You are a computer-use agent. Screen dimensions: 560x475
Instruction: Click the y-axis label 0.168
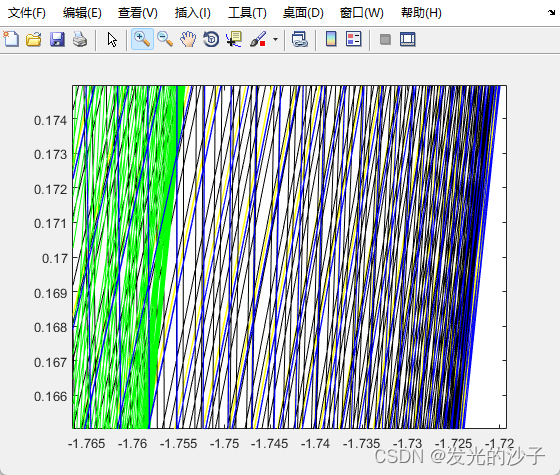[x=50, y=328]
